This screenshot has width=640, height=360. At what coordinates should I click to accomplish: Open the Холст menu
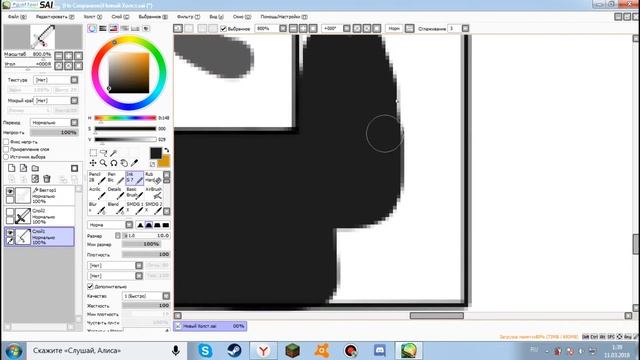(x=93, y=17)
